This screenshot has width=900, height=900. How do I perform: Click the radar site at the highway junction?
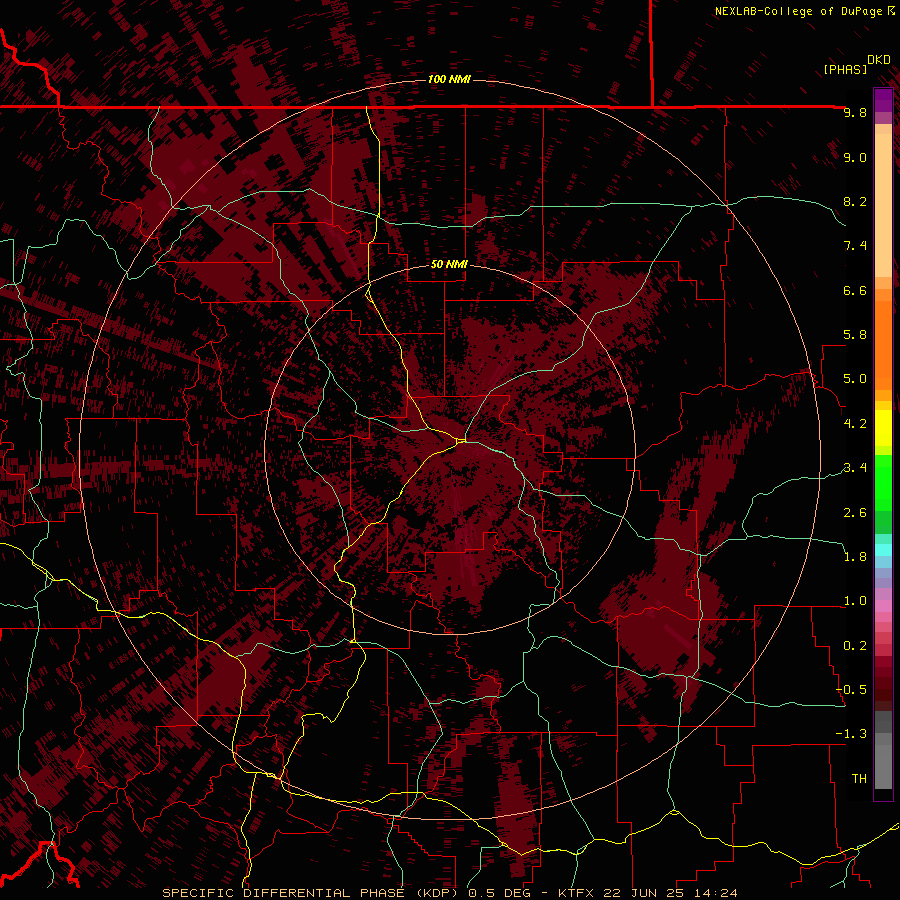(x=461, y=441)
